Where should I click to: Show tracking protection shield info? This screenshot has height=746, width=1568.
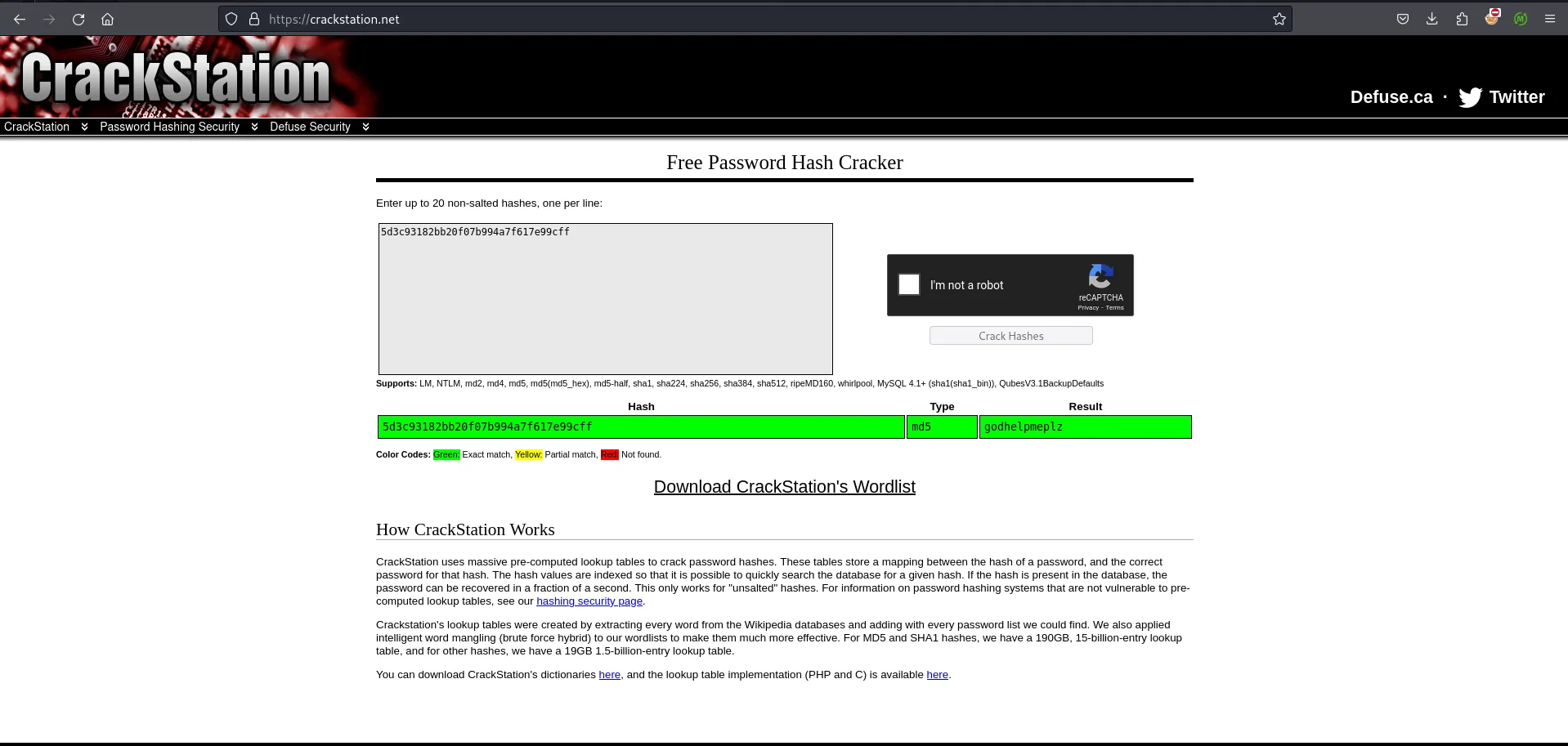[231, 19]
